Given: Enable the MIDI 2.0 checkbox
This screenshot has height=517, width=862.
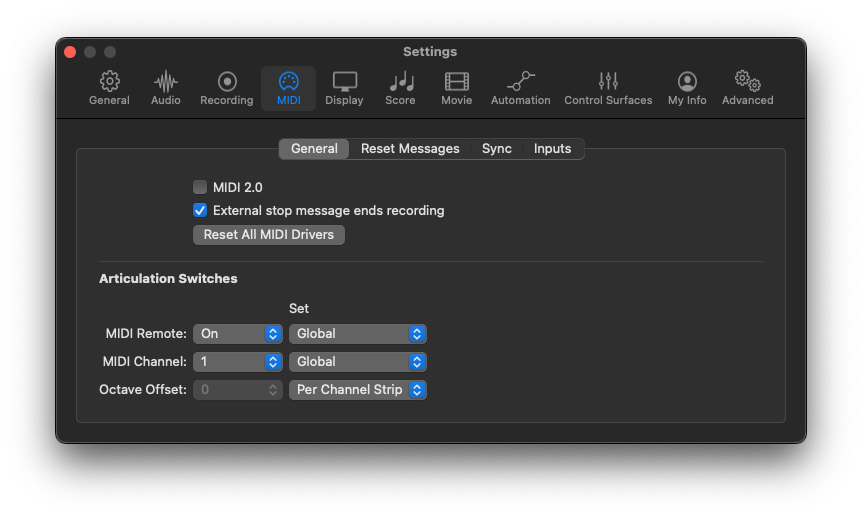Looking at the screenshot, I should (200, 187).
